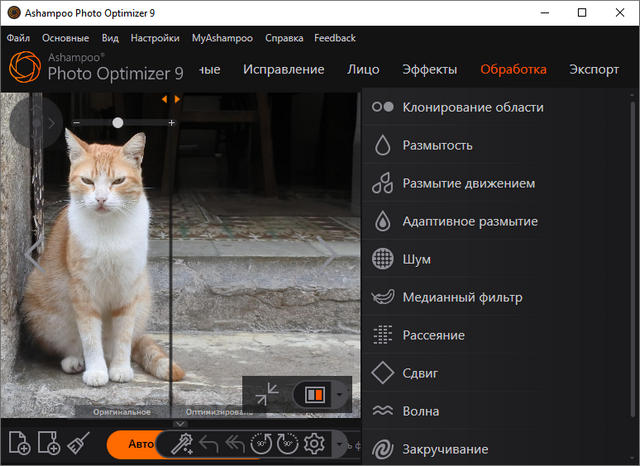640x466 pixels.
Task: Open the Настройки menu
Action: pyautogui.click(x=155, y=38)
